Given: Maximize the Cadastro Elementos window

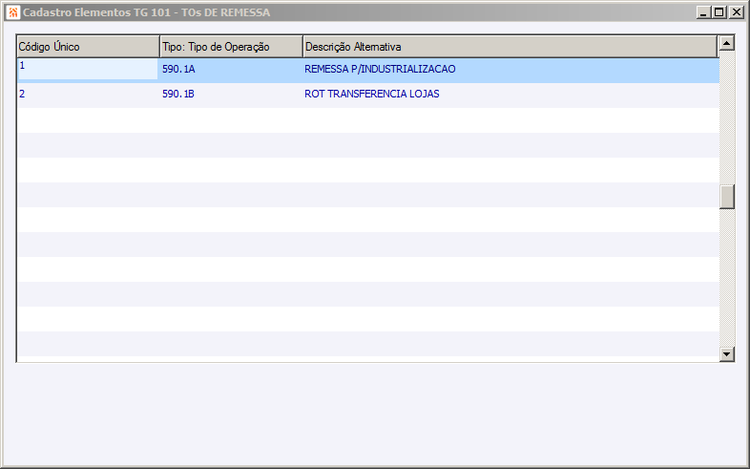Looking at the screenshot, I should pyautogui.click(x=719, y=12).
